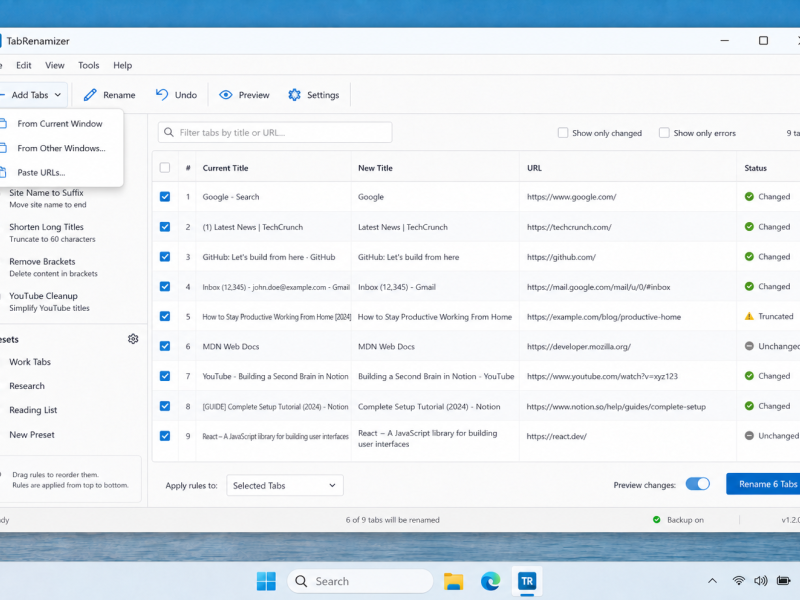Click the https://github.com/ URL cell
The image size is (800, 600).
(x=561, y=257)
